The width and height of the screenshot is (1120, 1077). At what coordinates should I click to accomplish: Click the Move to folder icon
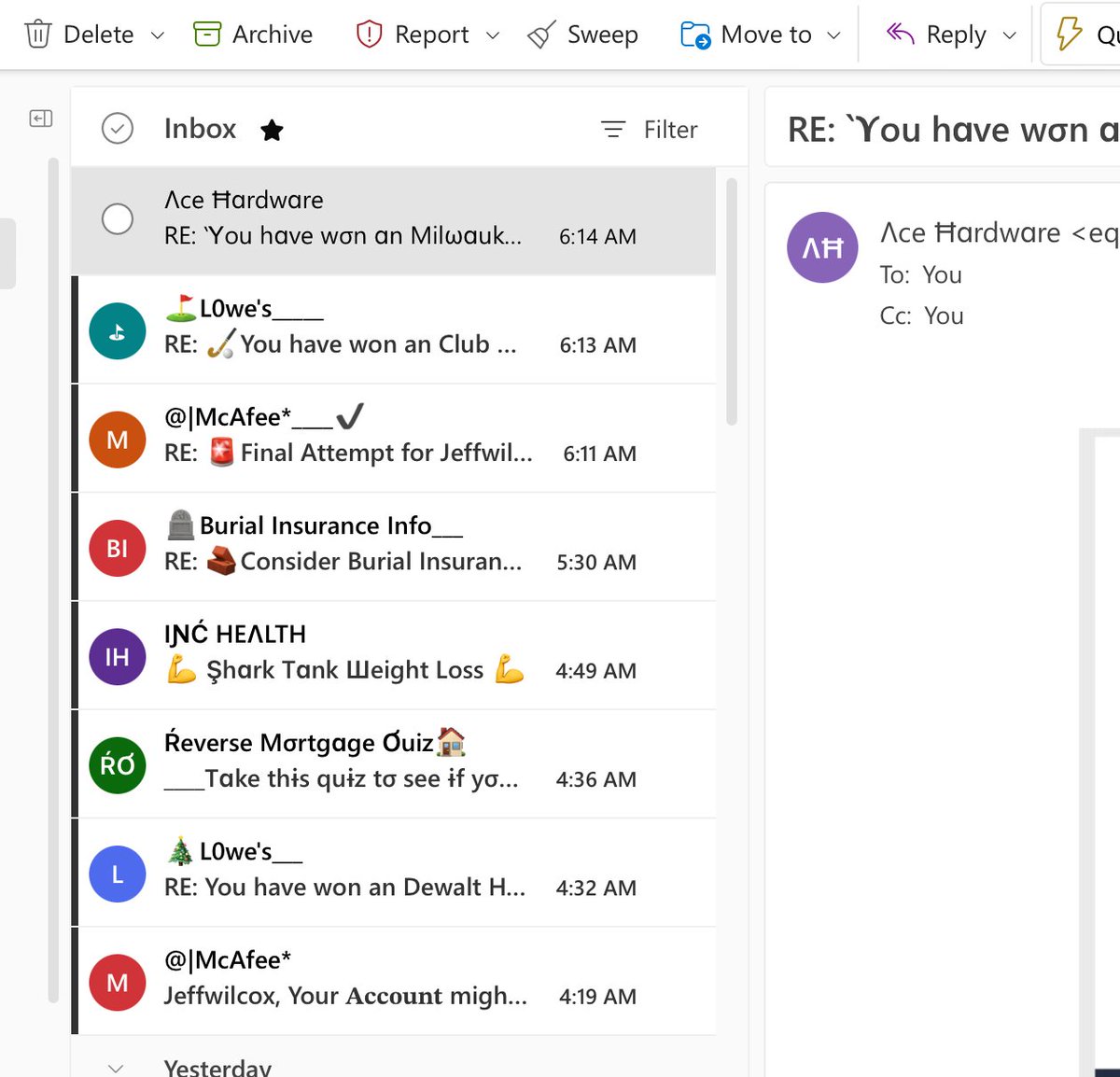[695, 35]
